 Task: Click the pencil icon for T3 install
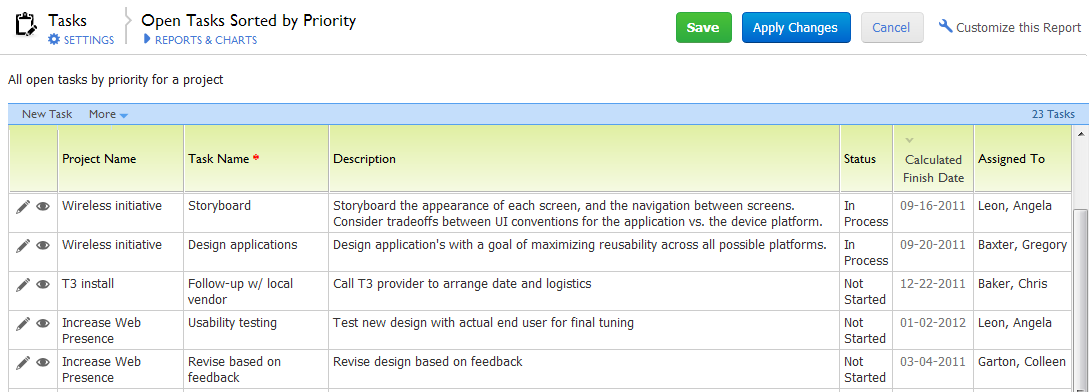23,284
